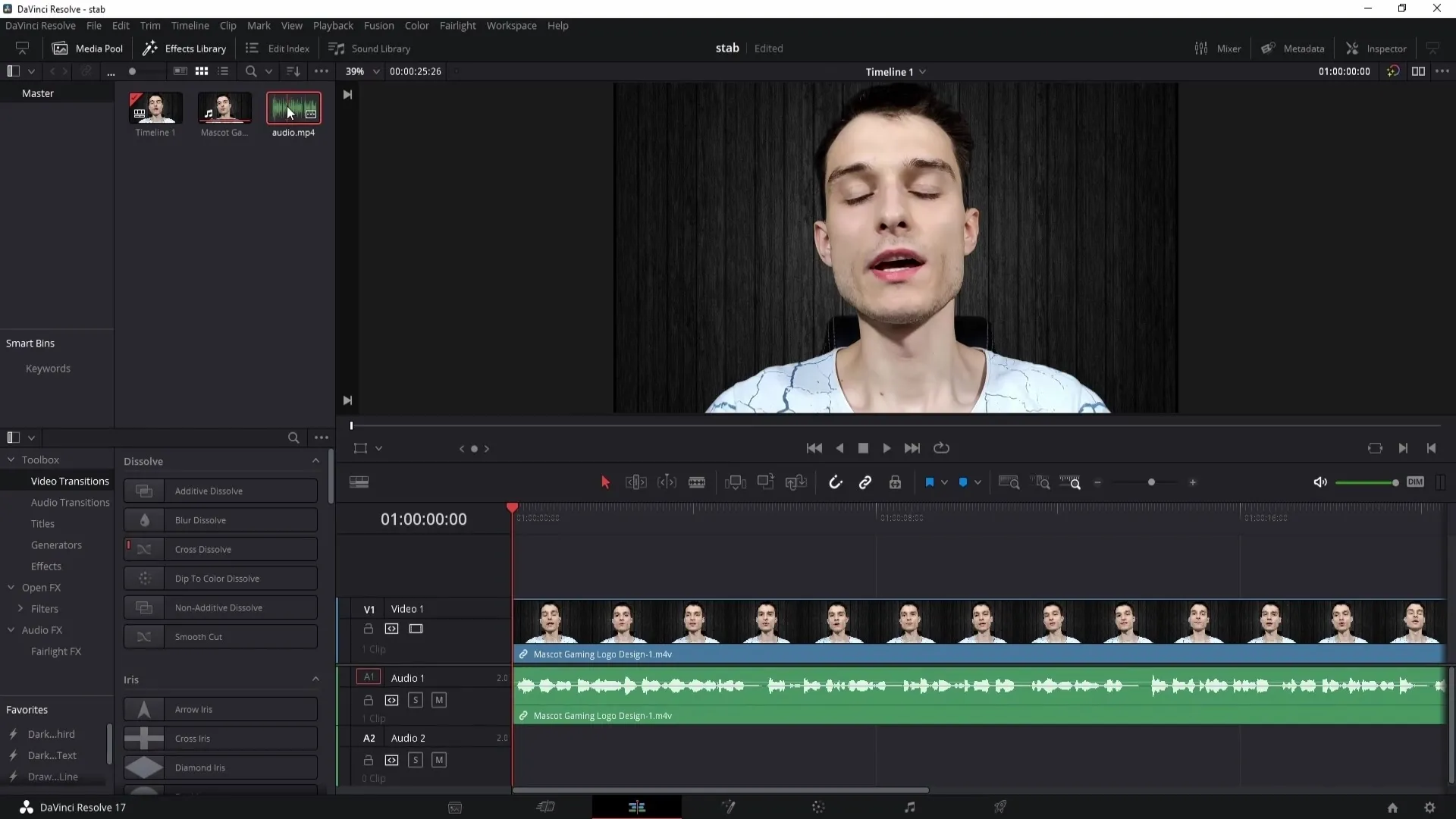Screen dimensions: 1456x819
Task: Click the Linked selection icon in toolbar
Action: click(865, 483)
